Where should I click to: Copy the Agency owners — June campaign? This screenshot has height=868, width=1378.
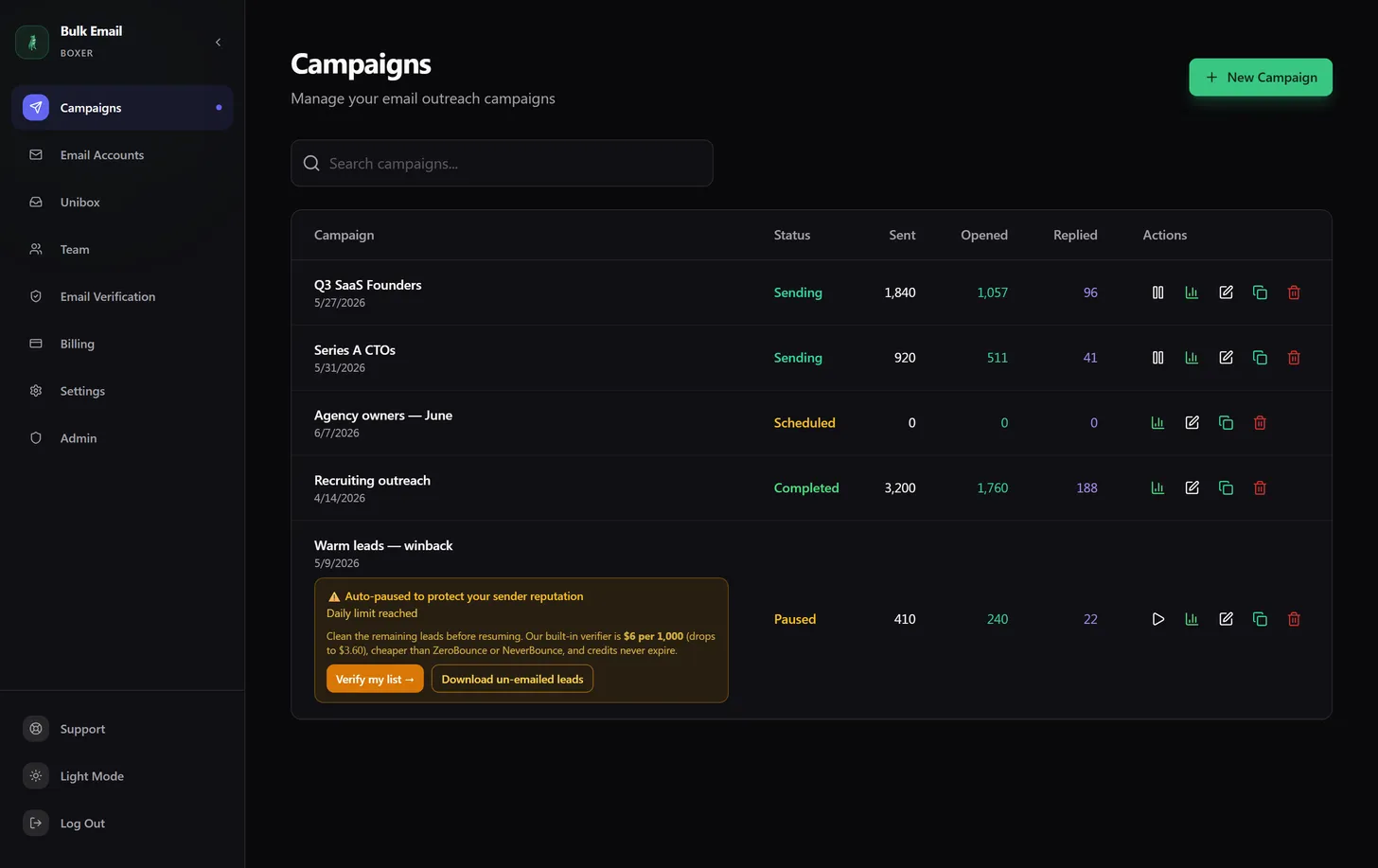click(x=1226, y=423)
